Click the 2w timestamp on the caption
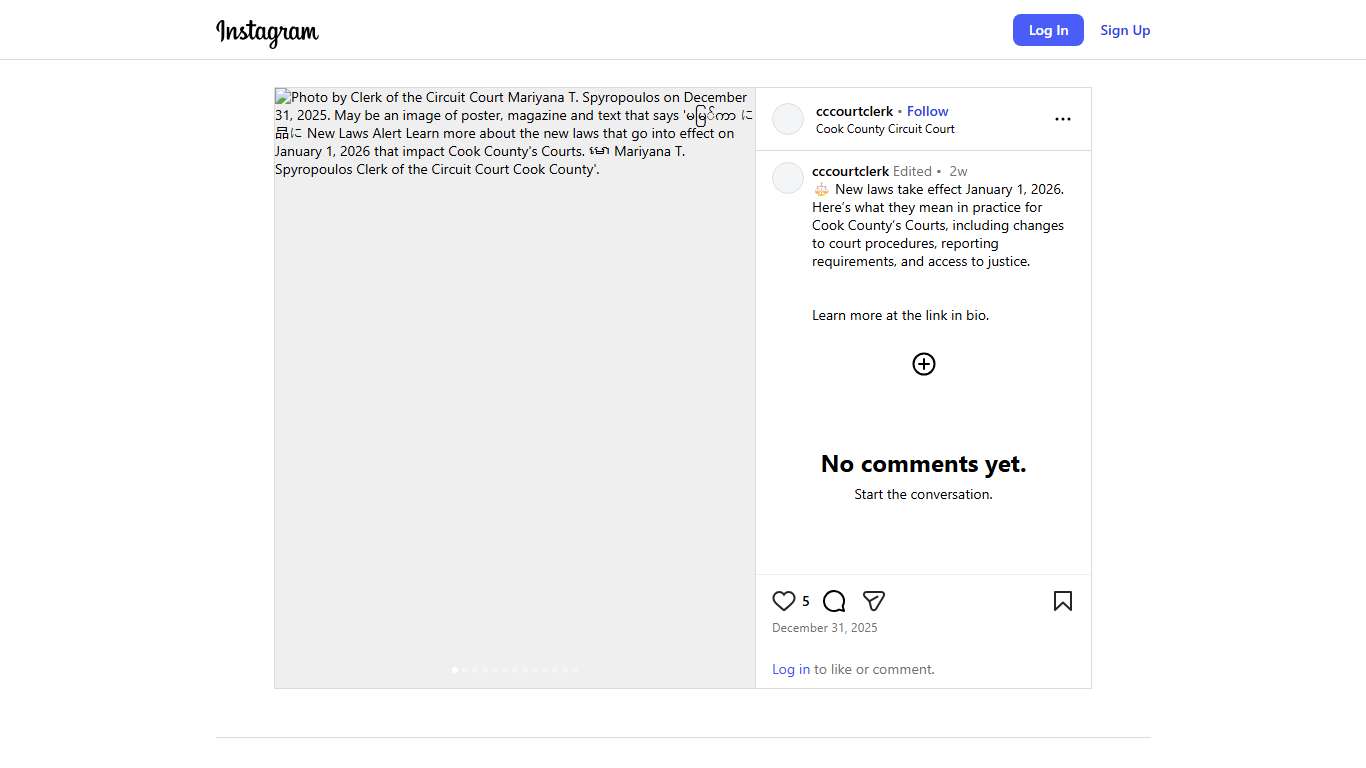The width and height of the screenshot is (1366, 768). tap(958, 171)
